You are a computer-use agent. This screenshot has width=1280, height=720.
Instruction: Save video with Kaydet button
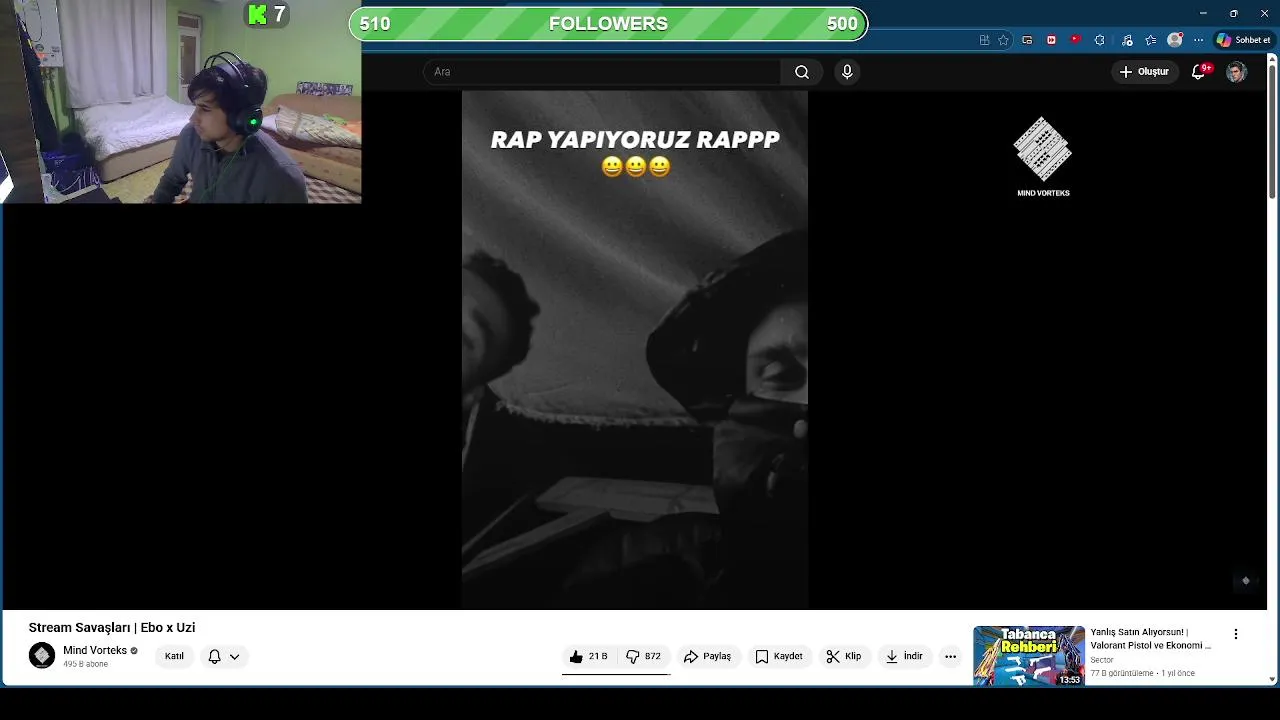pyautogui.click(x=779, y=656)
